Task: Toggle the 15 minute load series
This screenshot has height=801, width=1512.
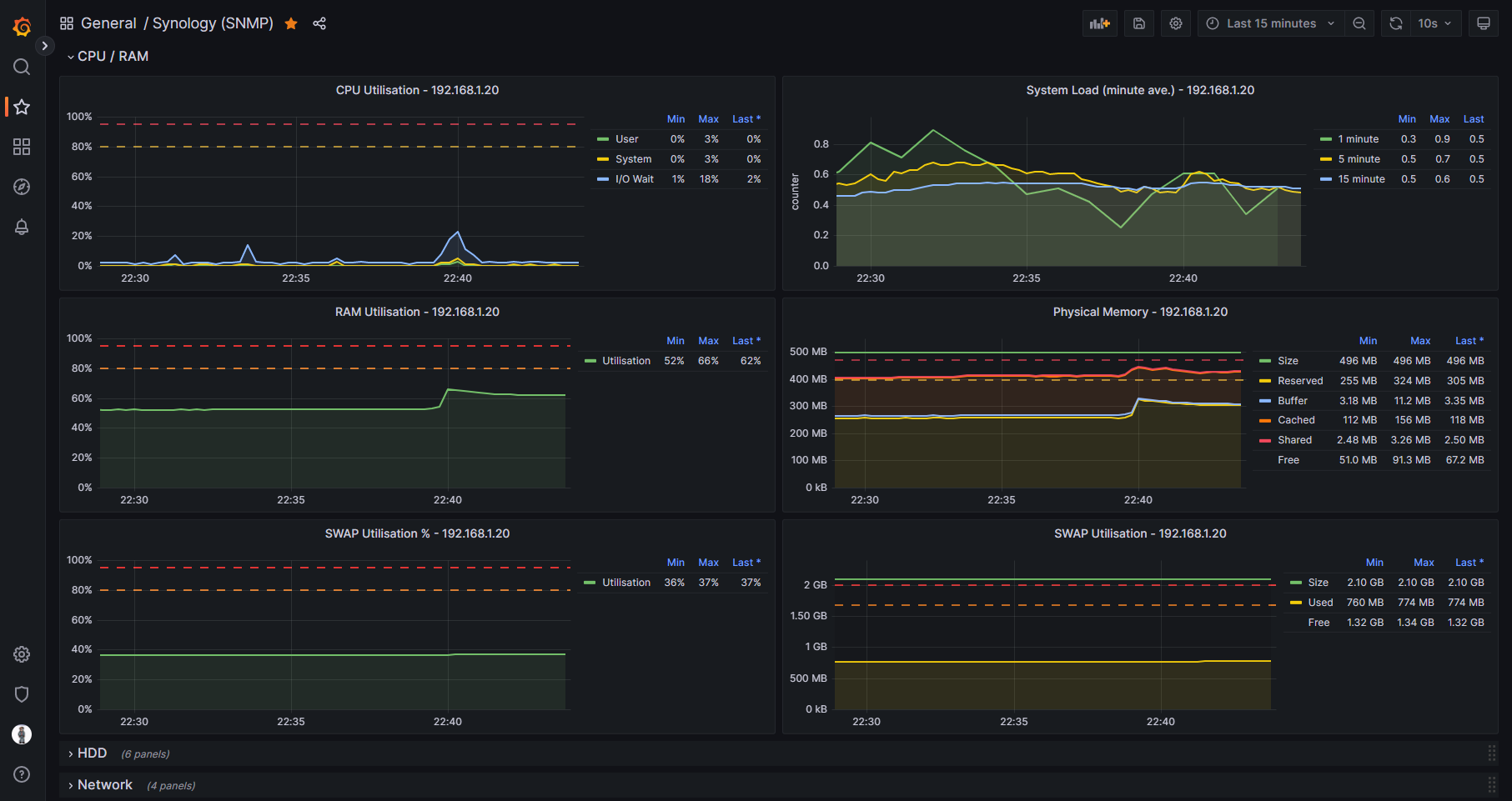Action: click(1361, 179)
